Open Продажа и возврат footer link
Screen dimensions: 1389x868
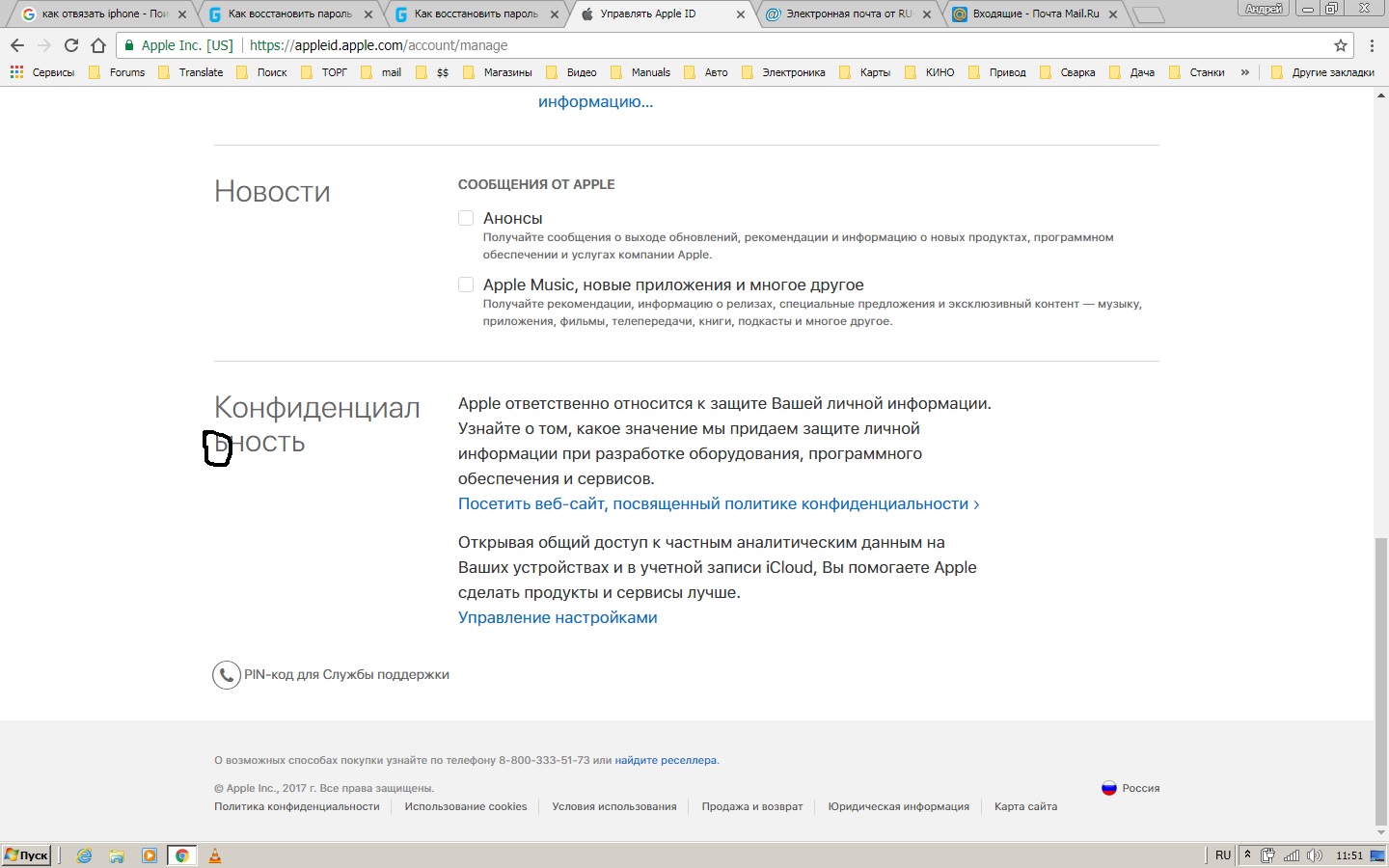pyautogui.click(x=752, y=806)
